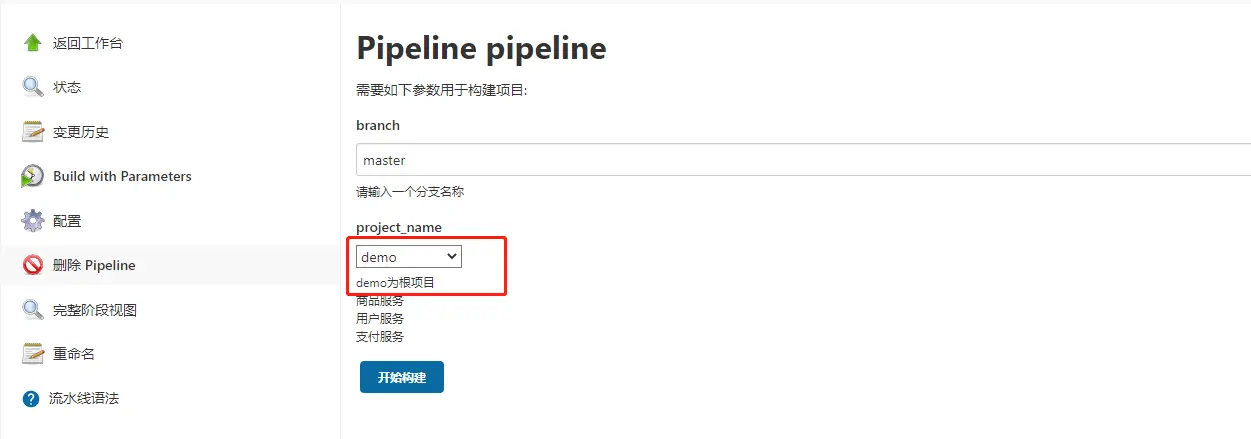Go to the 变更历史 menu item

[81, 132]
